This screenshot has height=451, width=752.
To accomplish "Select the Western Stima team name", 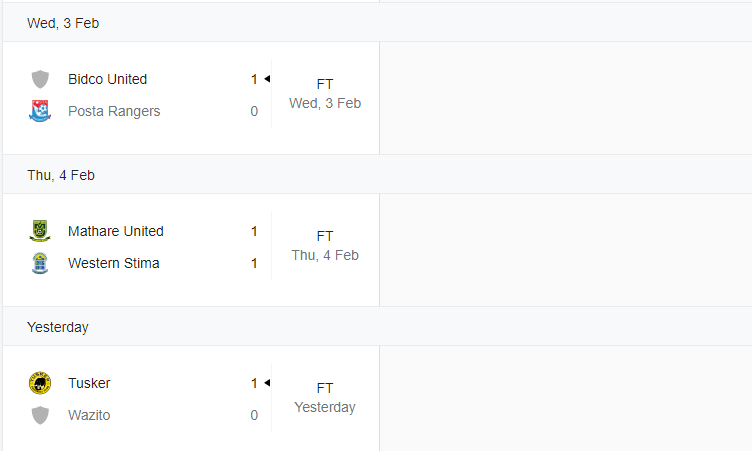I will (114, 263).
